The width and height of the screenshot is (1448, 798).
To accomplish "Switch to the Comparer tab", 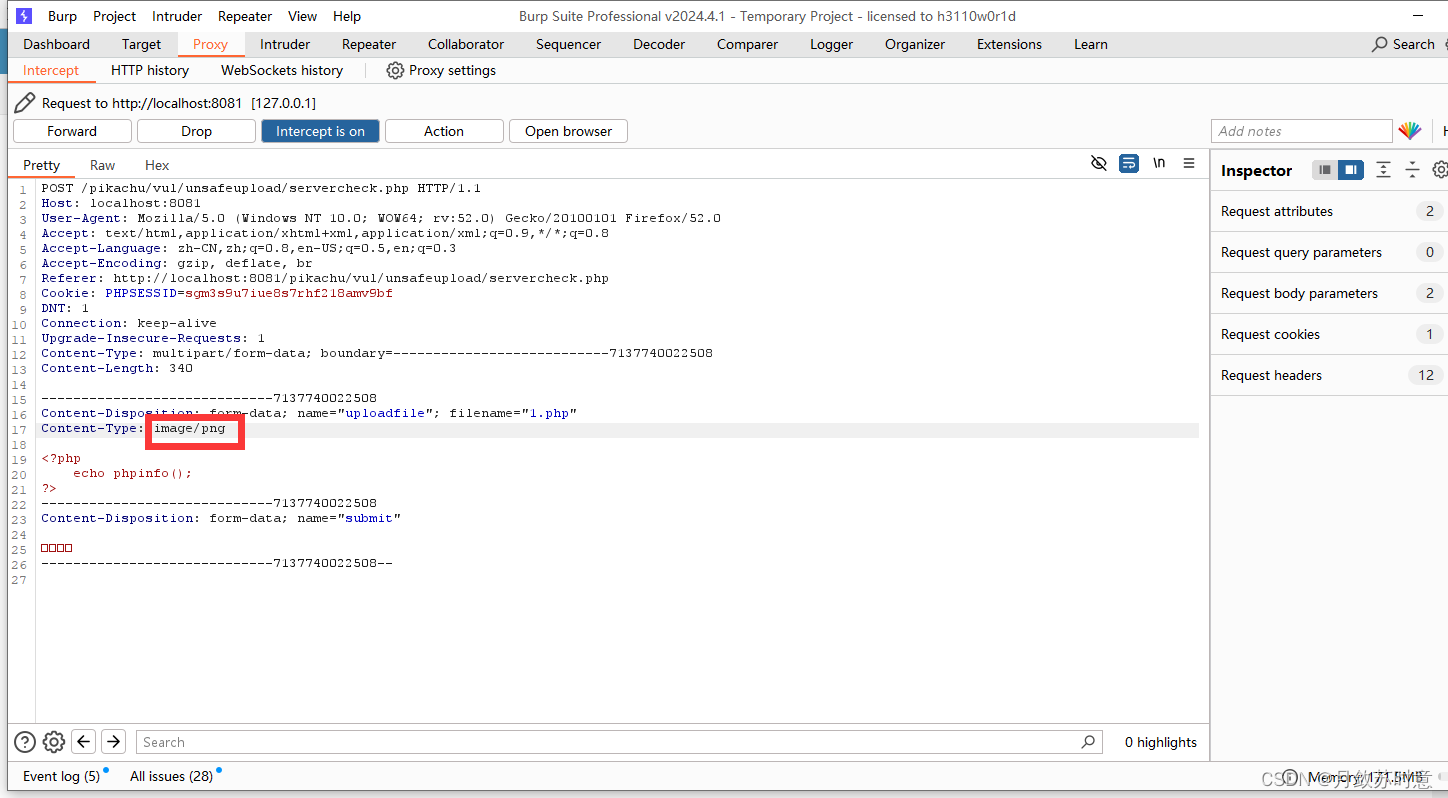I will (747, 44).
